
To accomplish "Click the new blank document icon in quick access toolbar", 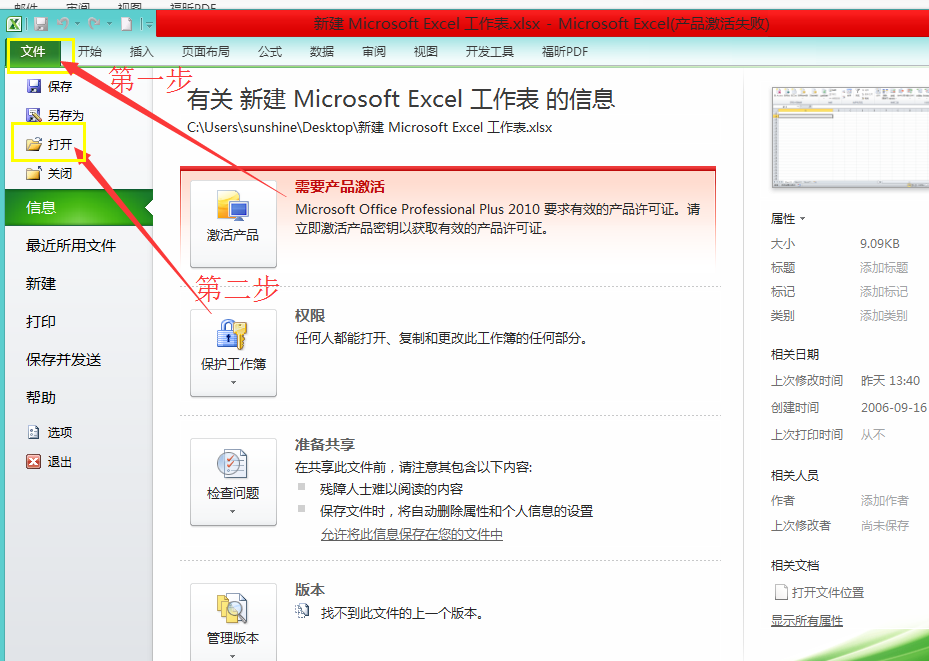I will click(x=126, y=24).
